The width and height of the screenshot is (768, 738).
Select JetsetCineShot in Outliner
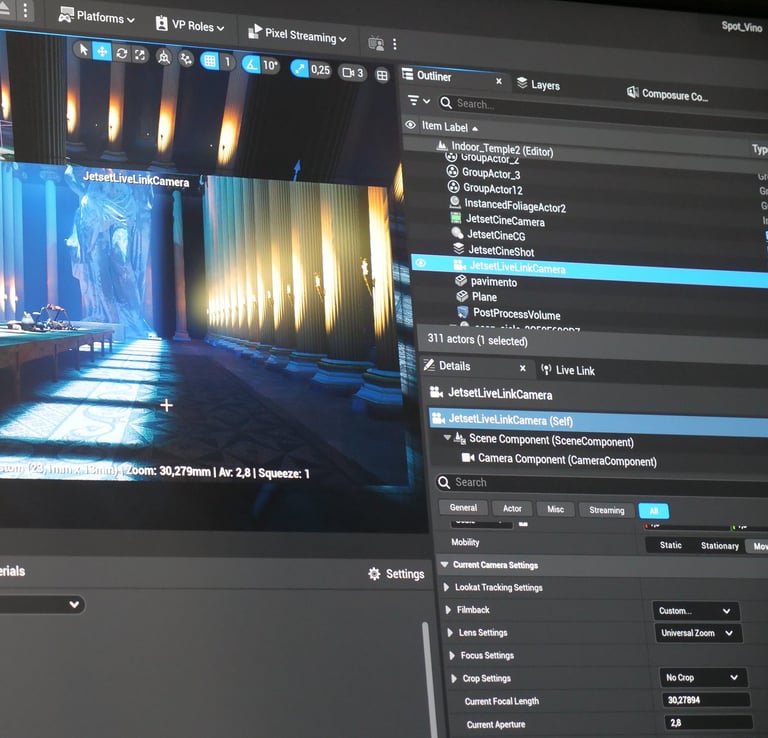coord(501,251)
